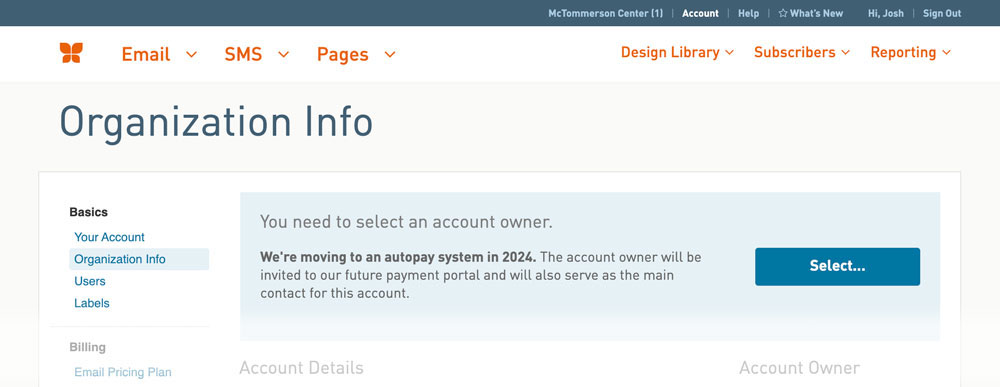
Task: Click "We're moving to an autopay system in 2024."
Action: 399,258
